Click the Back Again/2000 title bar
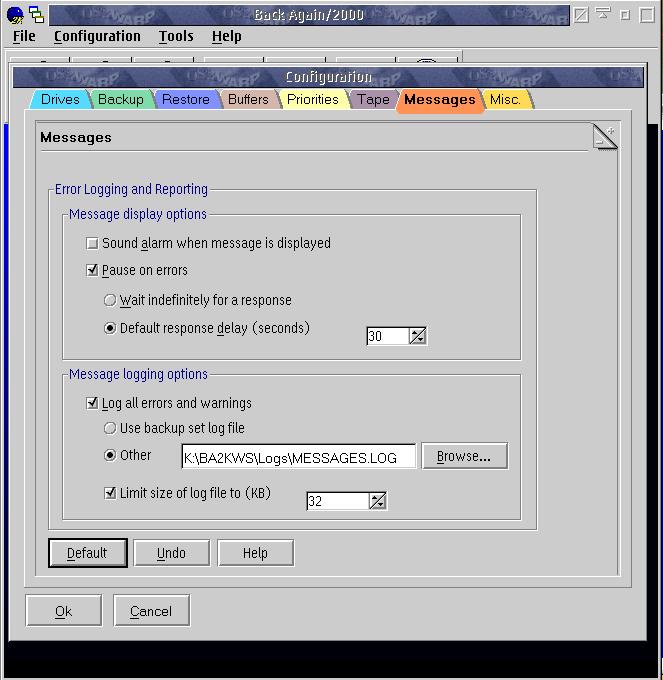The image size is (663, 680). pos(309,15)
